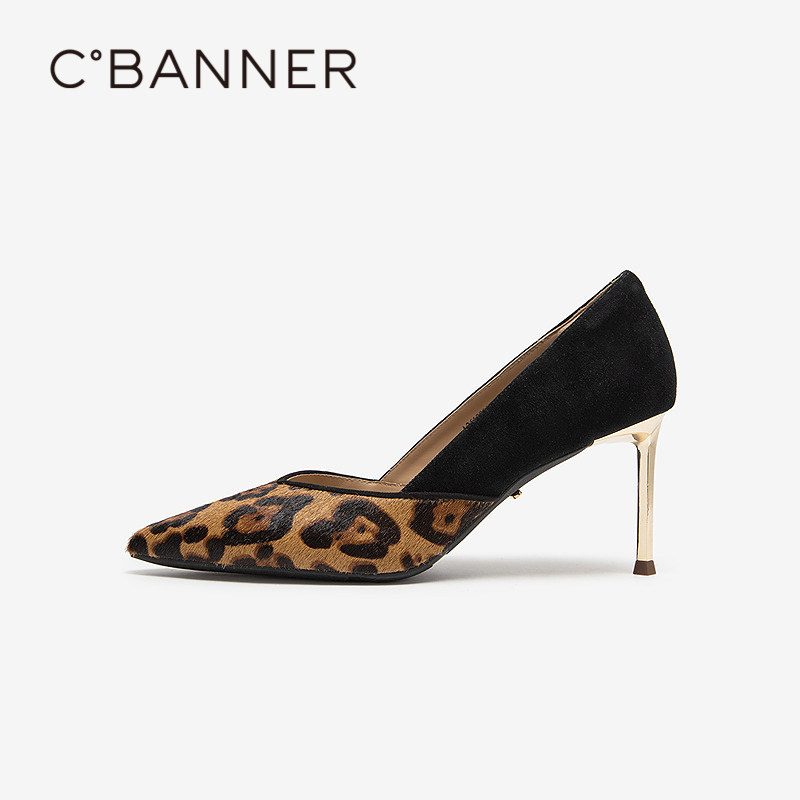Screen dimensions: 800x800
Task: Click the final R in the logo
Action: (x=340, y=69)
